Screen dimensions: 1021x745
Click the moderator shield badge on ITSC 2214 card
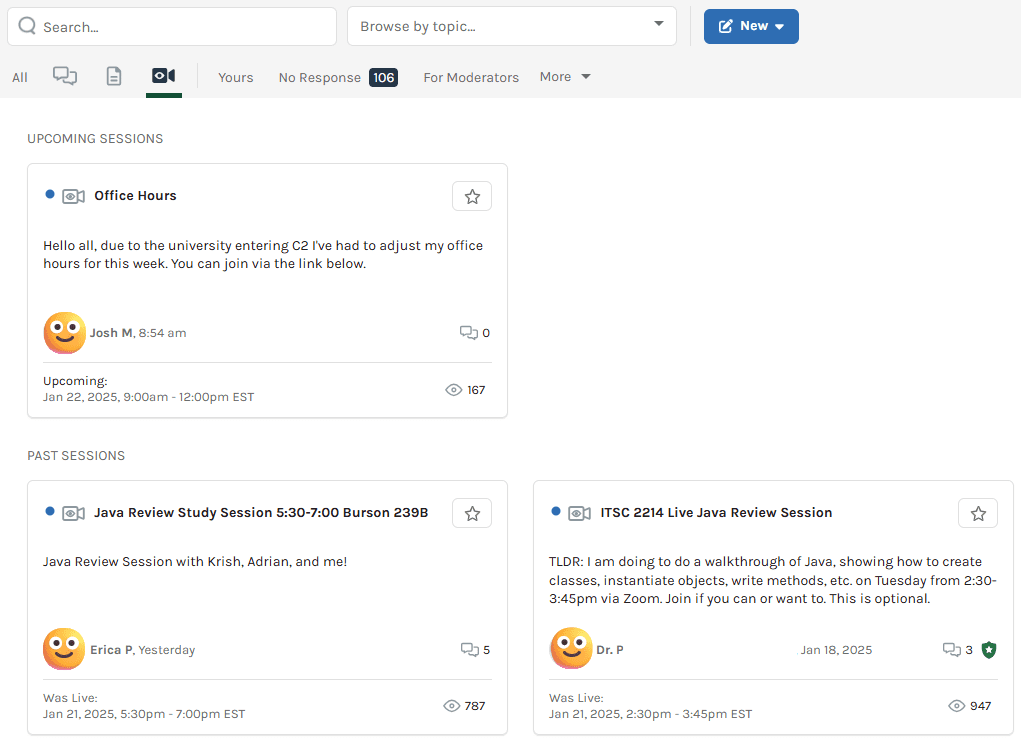989,650
